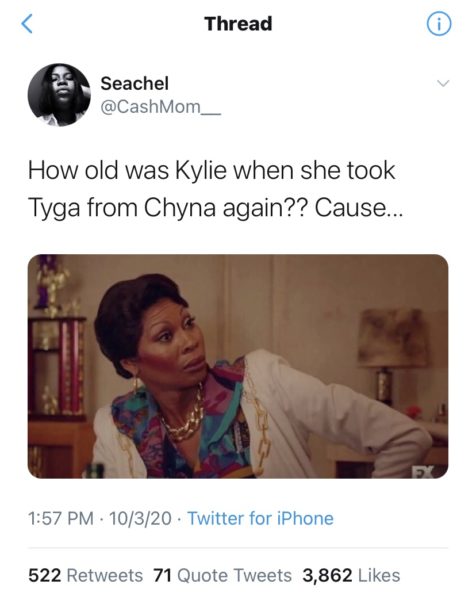Open the thread info icon
476x600 pixels.
pos(439,24)
